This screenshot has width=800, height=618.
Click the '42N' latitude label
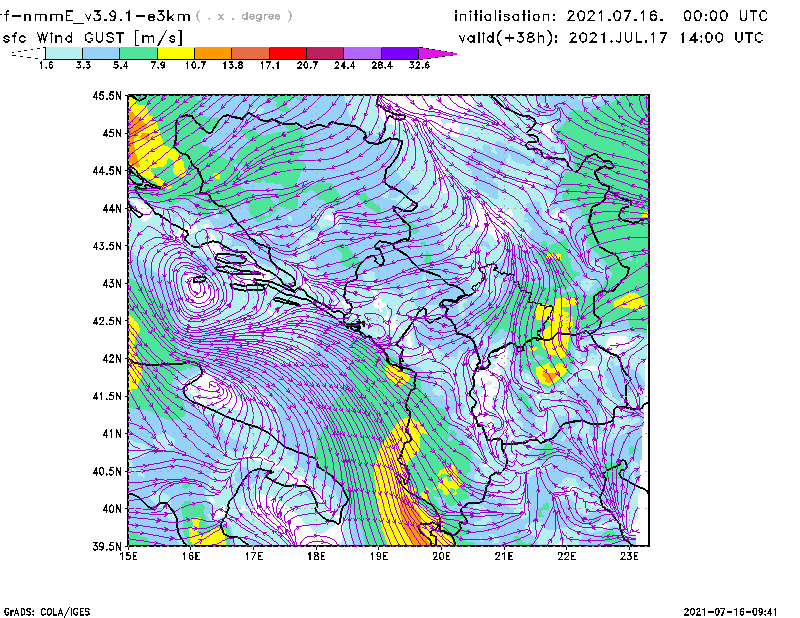112,358
